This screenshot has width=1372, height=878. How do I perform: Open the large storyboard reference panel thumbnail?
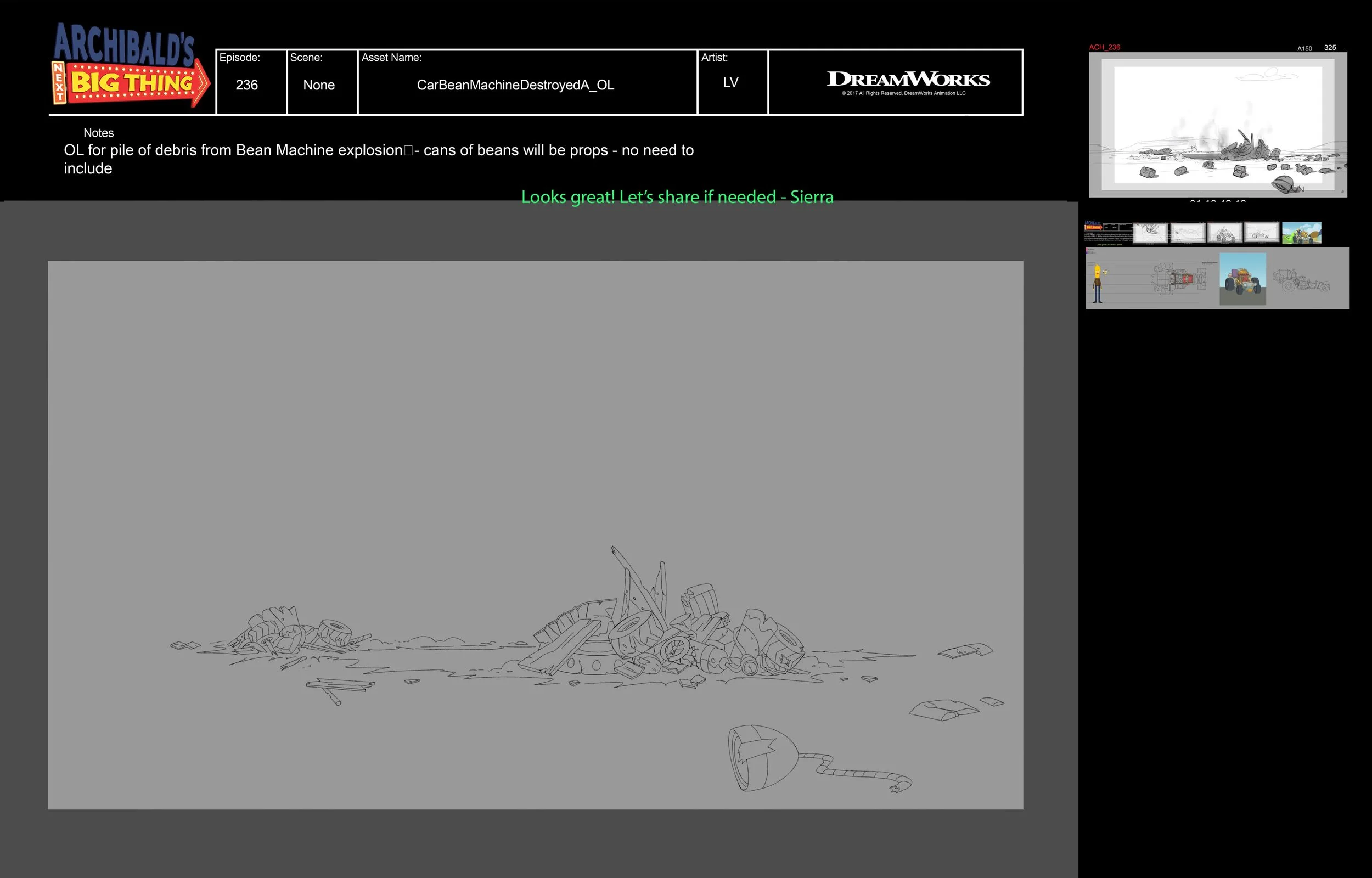click(x=1218, y=124)
